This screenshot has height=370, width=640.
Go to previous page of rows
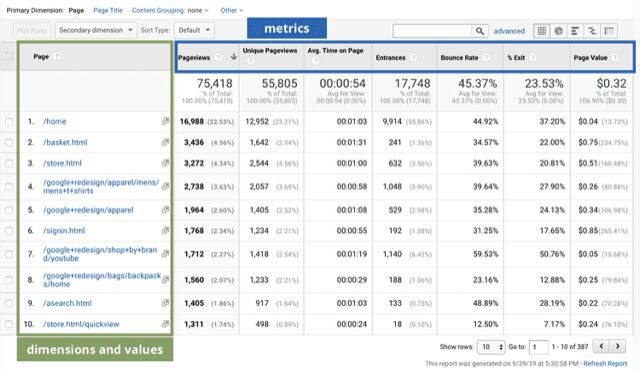[601, 346]
